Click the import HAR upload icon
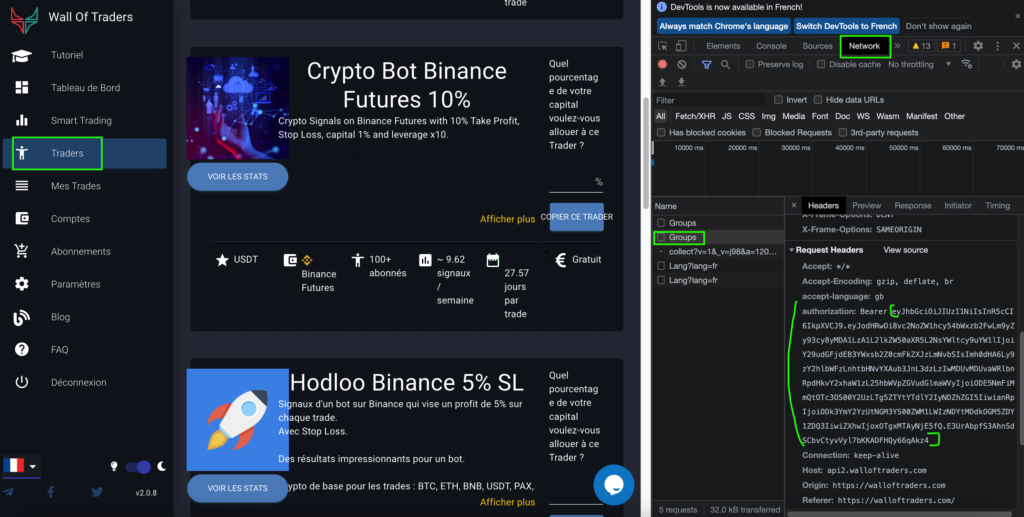Viewport: 1024px width, 517px height. coord(662,82)
